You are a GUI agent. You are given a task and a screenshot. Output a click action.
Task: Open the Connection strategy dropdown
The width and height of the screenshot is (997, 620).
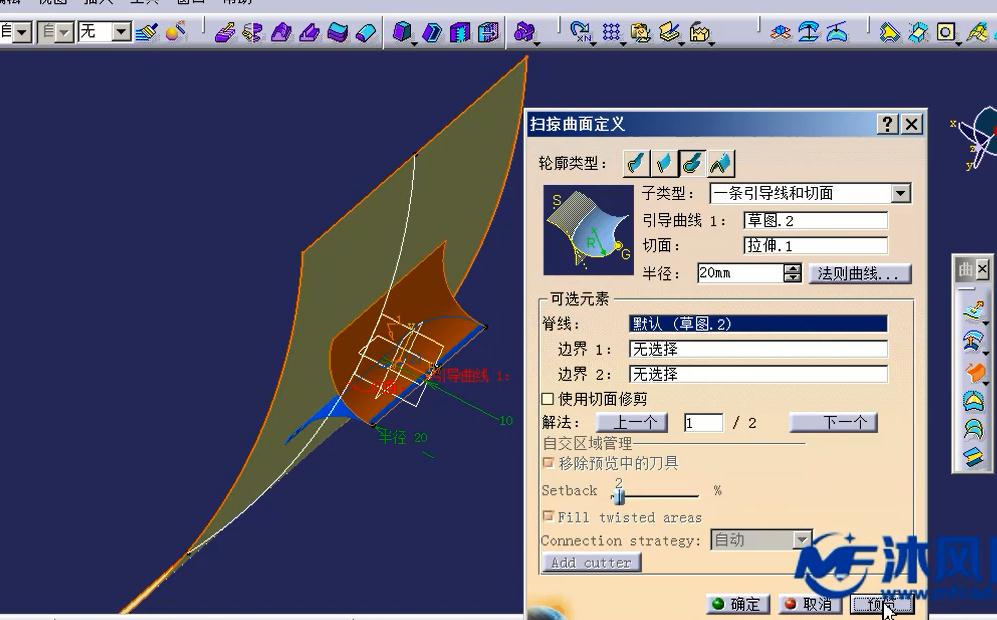(x=803, y=540)
